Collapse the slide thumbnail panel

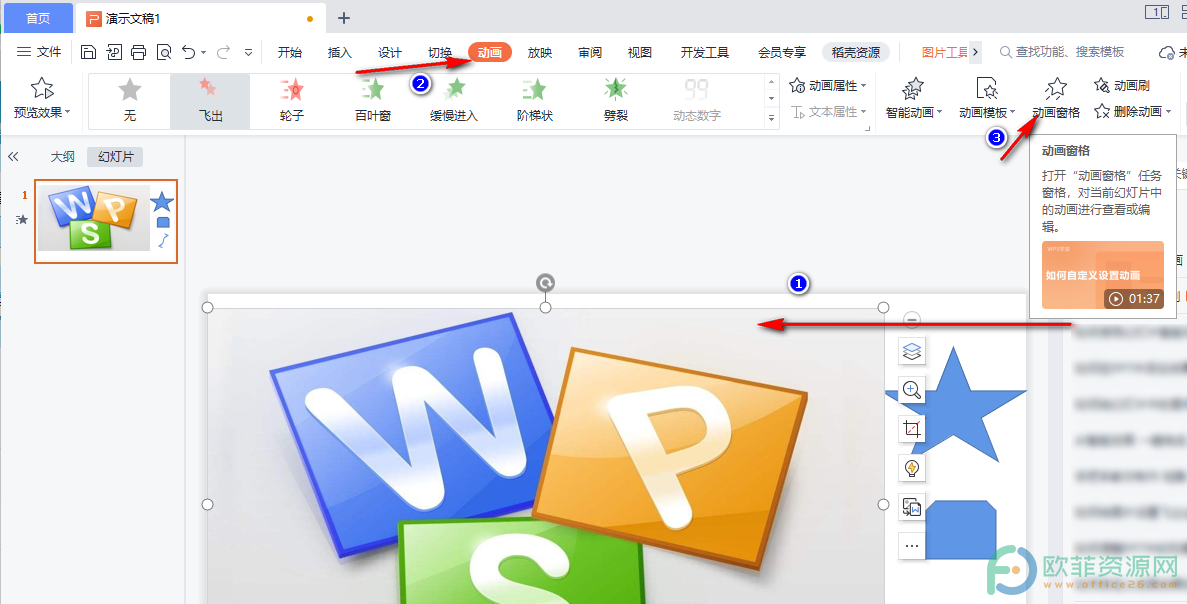coord(13,157)
